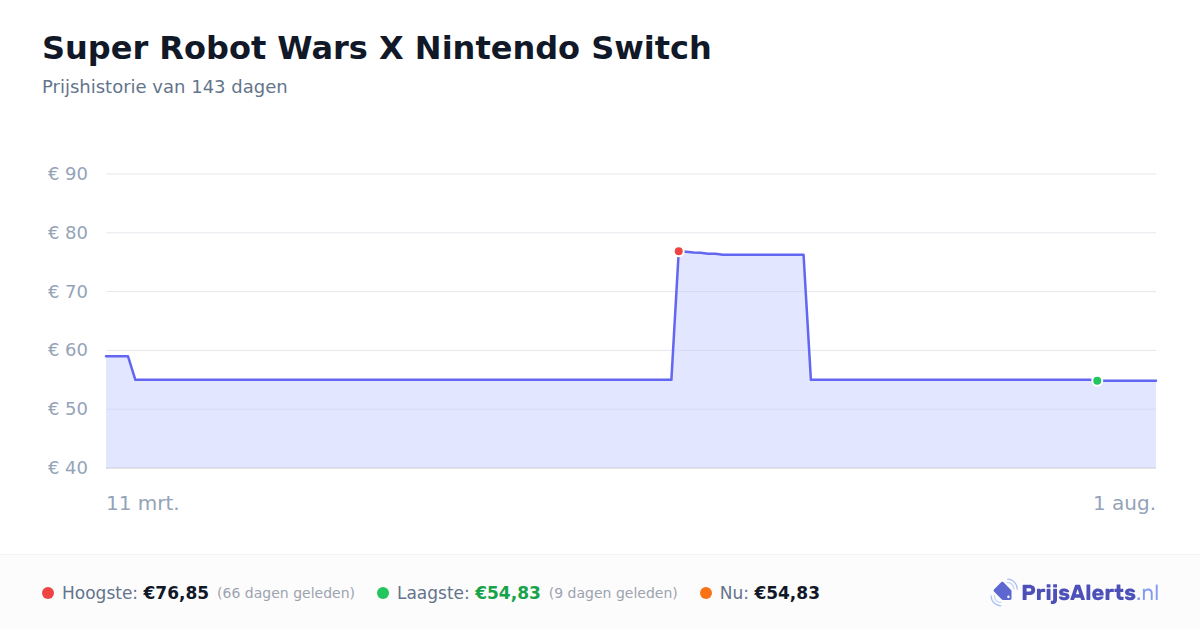Click the red highest price marker on chart

click(678, 251)
